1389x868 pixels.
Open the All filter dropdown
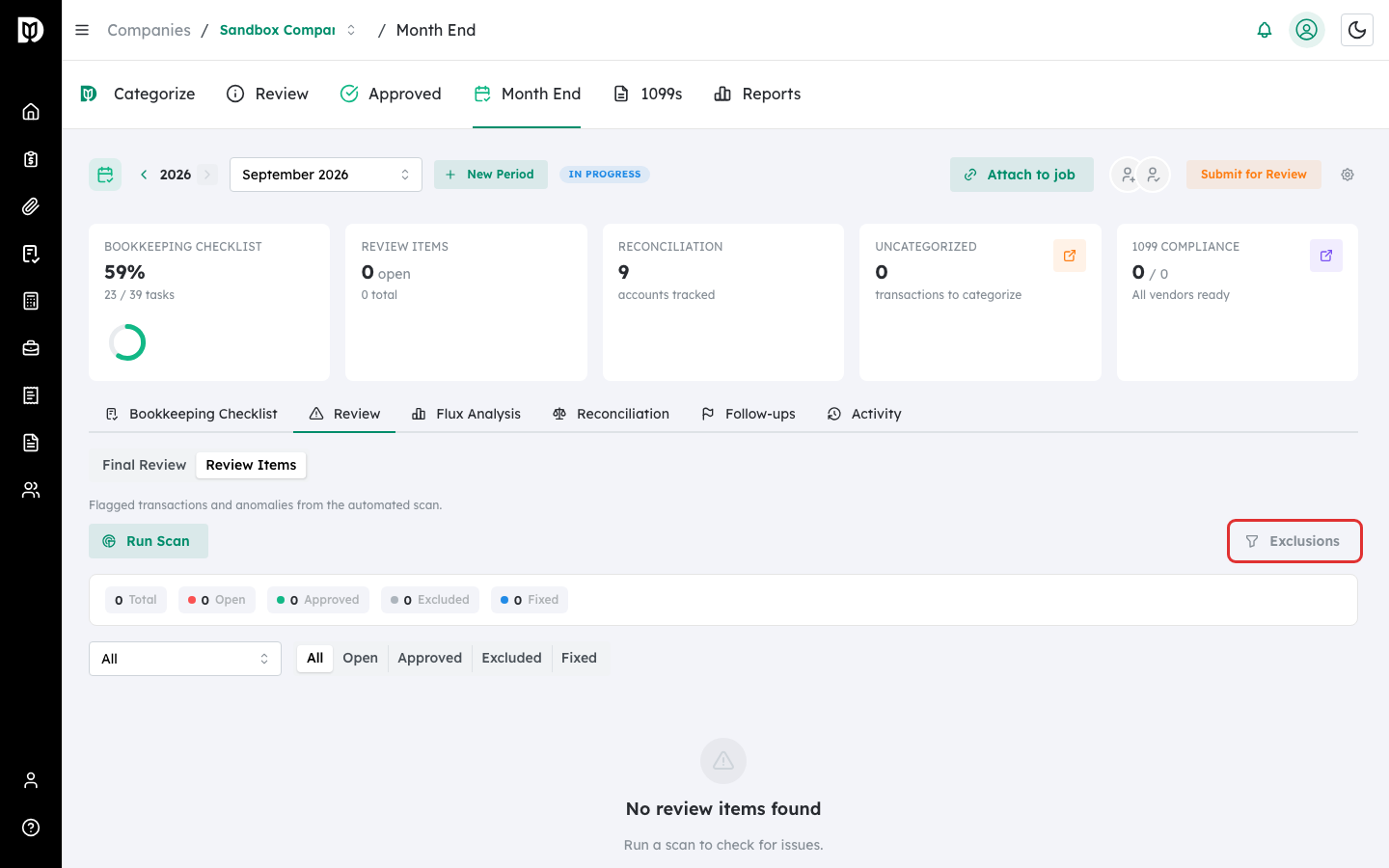coord(185,659)
